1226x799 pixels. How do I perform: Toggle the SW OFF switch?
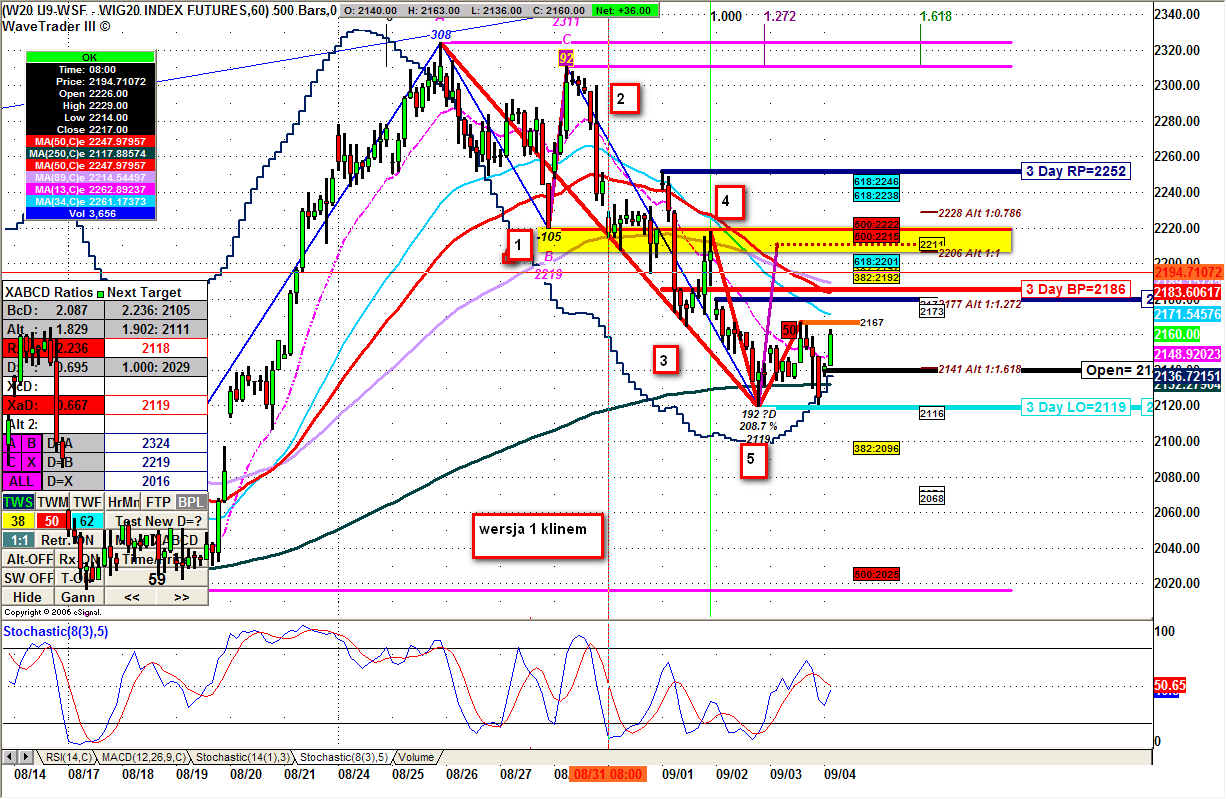click(28, 577)
